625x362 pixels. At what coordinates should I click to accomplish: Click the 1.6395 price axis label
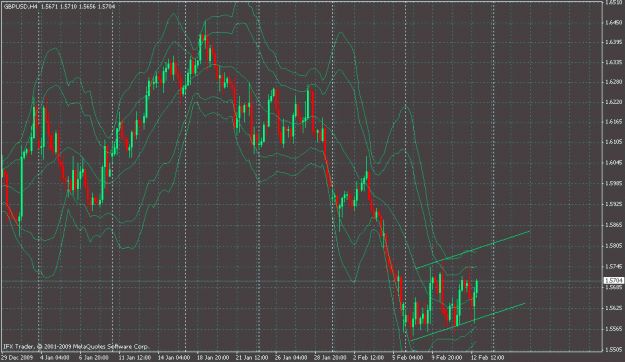coord(614,42)
